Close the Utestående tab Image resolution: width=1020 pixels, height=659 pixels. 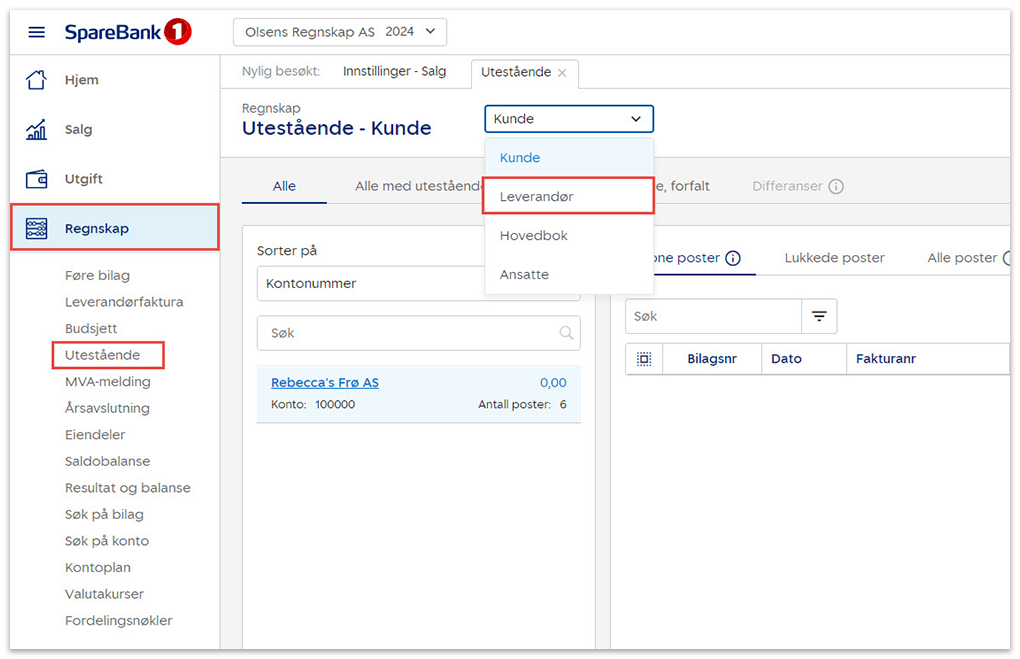pyautogui.click(x=562, y=73)
